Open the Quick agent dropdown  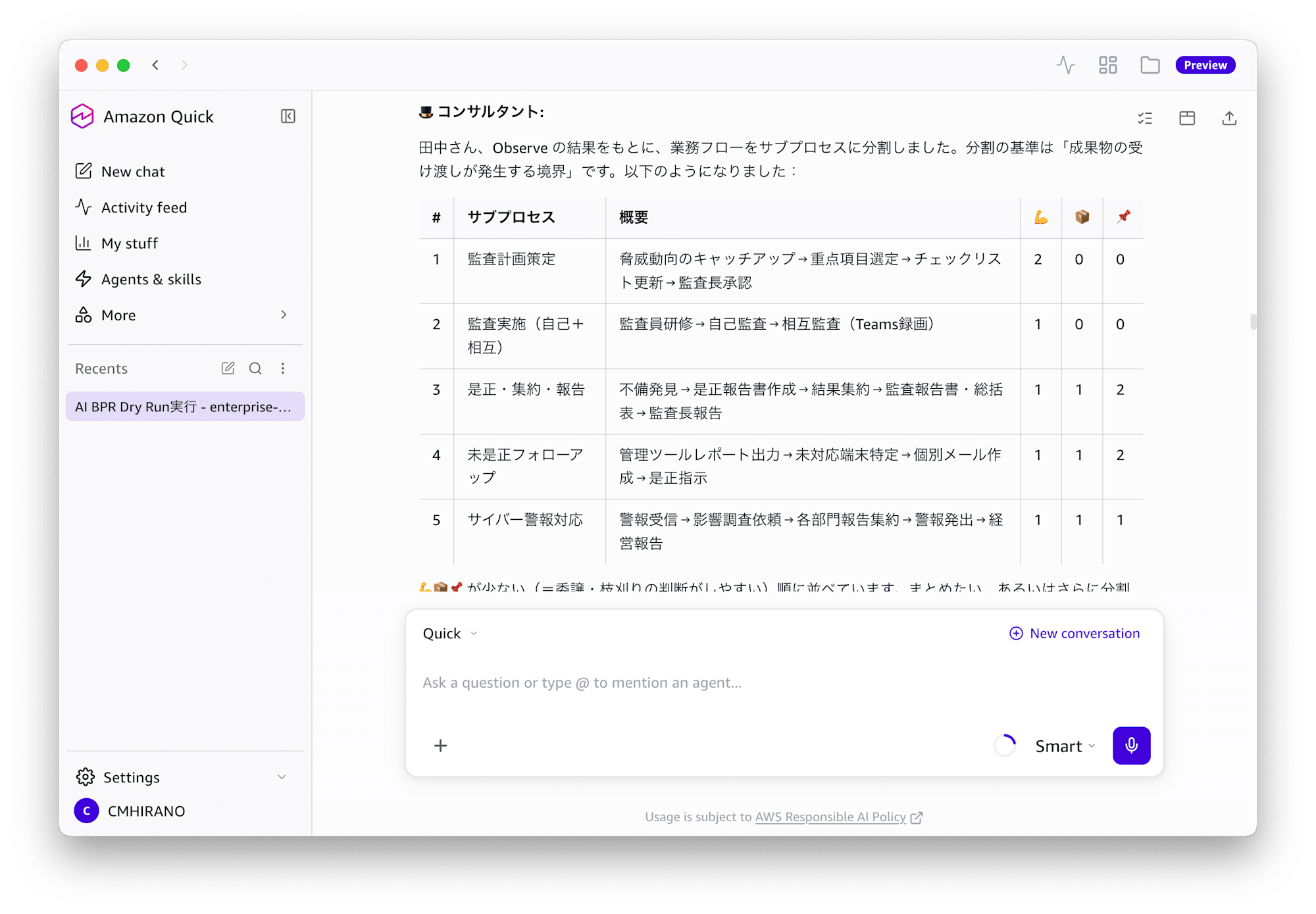[450, 634]
